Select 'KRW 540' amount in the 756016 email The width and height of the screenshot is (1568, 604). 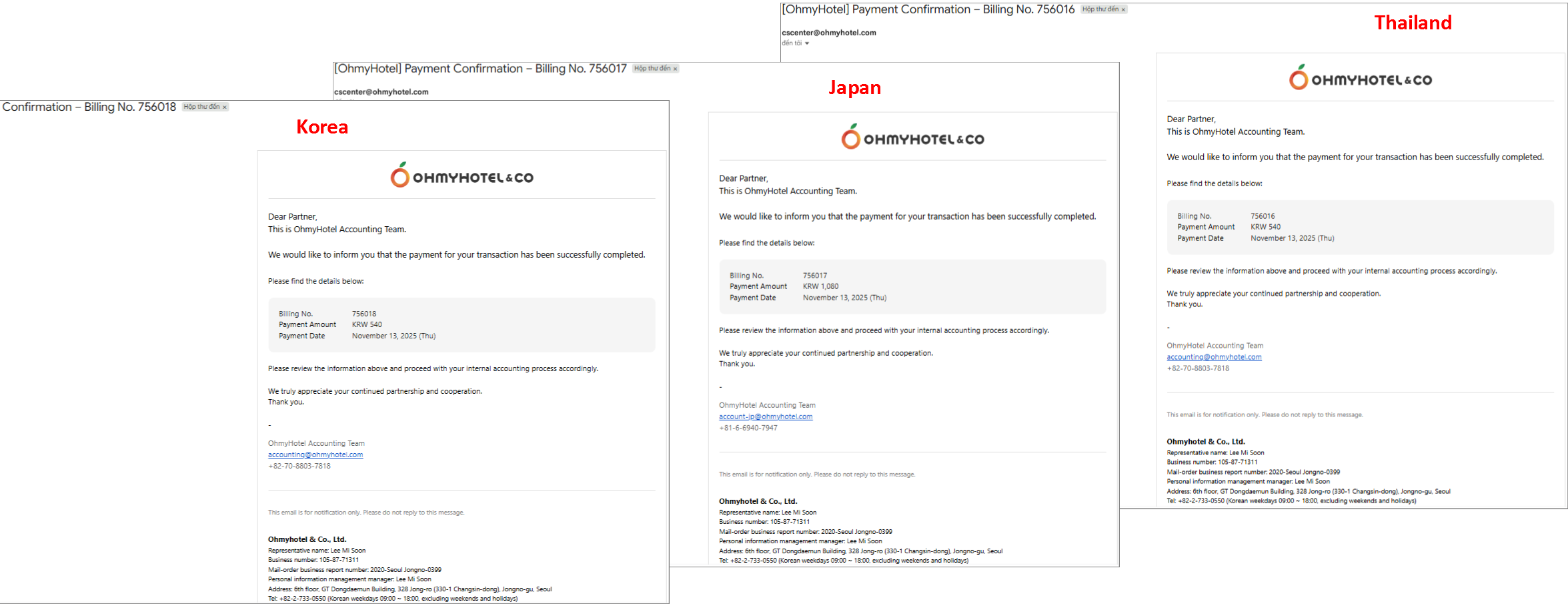[x=1265, y=228]
